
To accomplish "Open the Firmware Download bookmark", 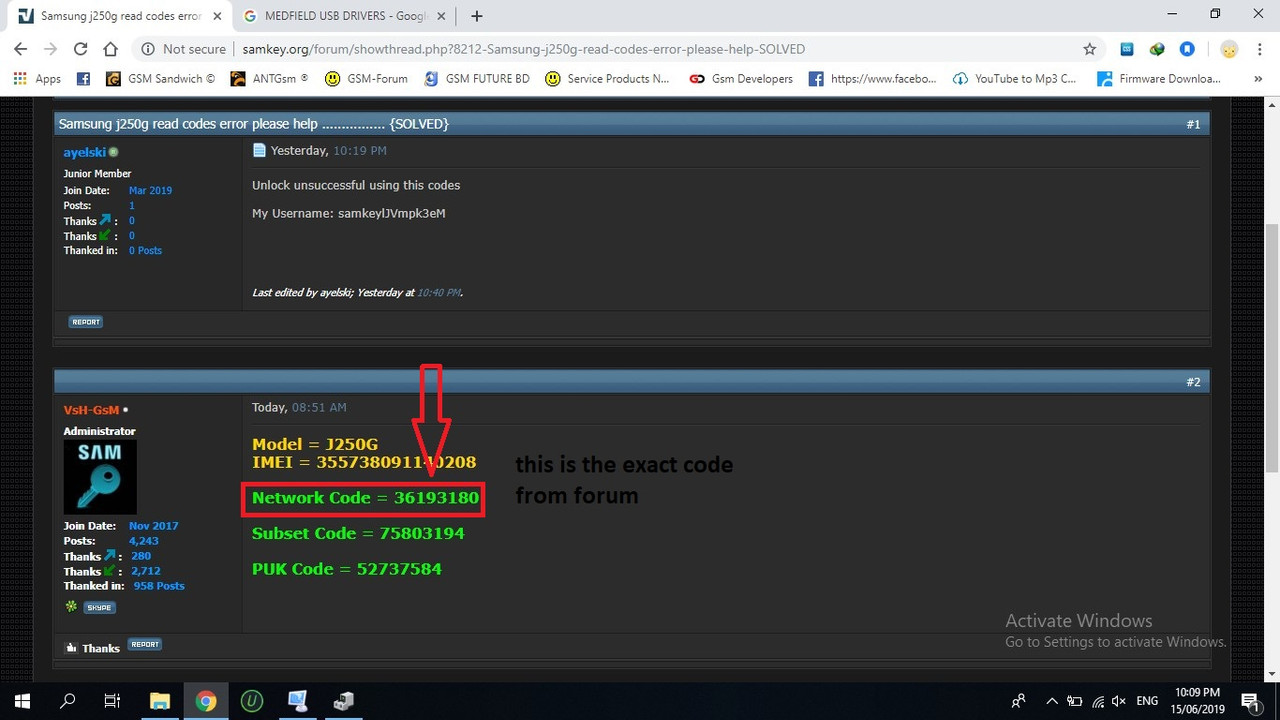I will 1159,78.
